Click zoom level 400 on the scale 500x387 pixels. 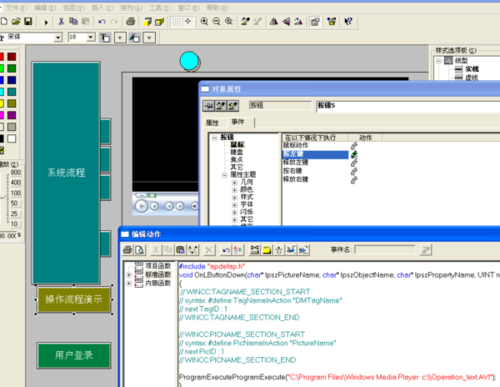tap(16, 183)
